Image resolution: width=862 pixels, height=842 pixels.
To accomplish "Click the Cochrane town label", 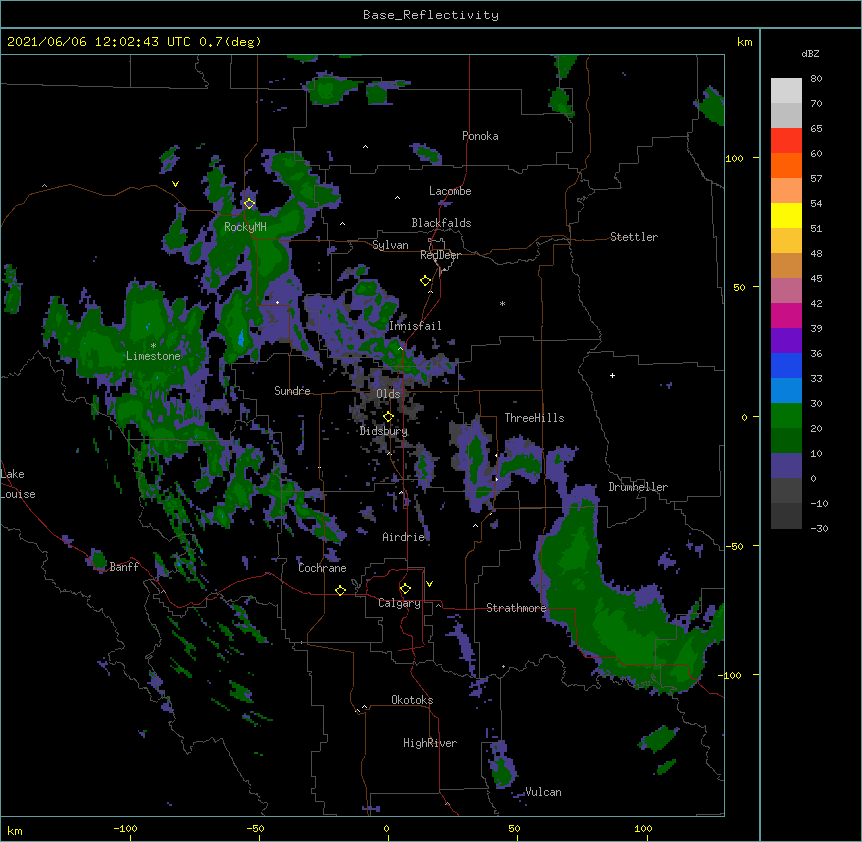I will (322, 568).
